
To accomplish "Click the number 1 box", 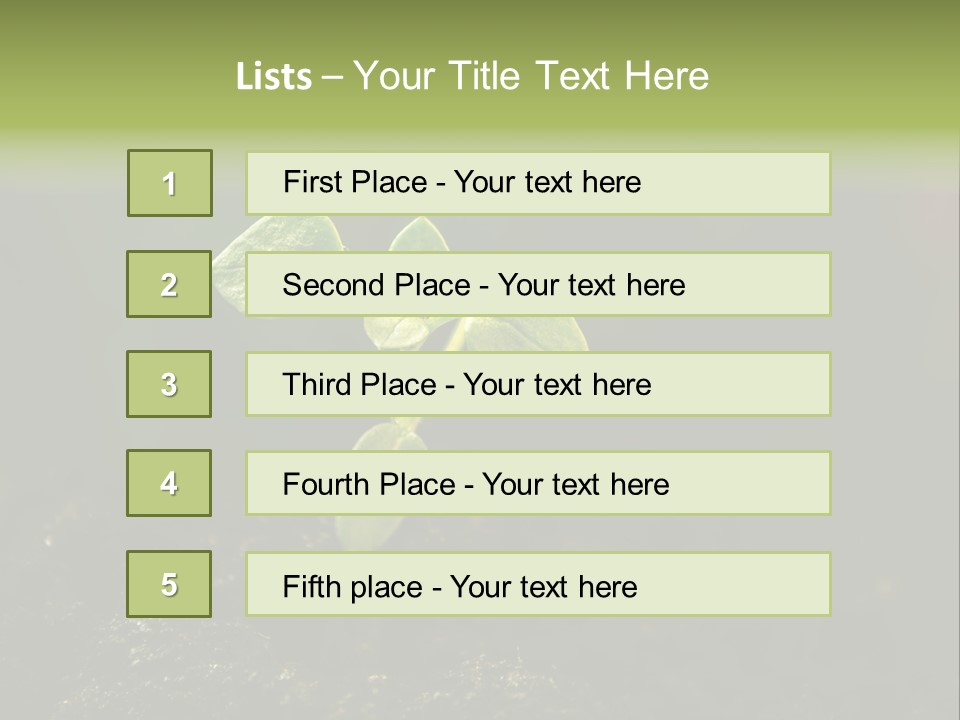I will (170, 183).
